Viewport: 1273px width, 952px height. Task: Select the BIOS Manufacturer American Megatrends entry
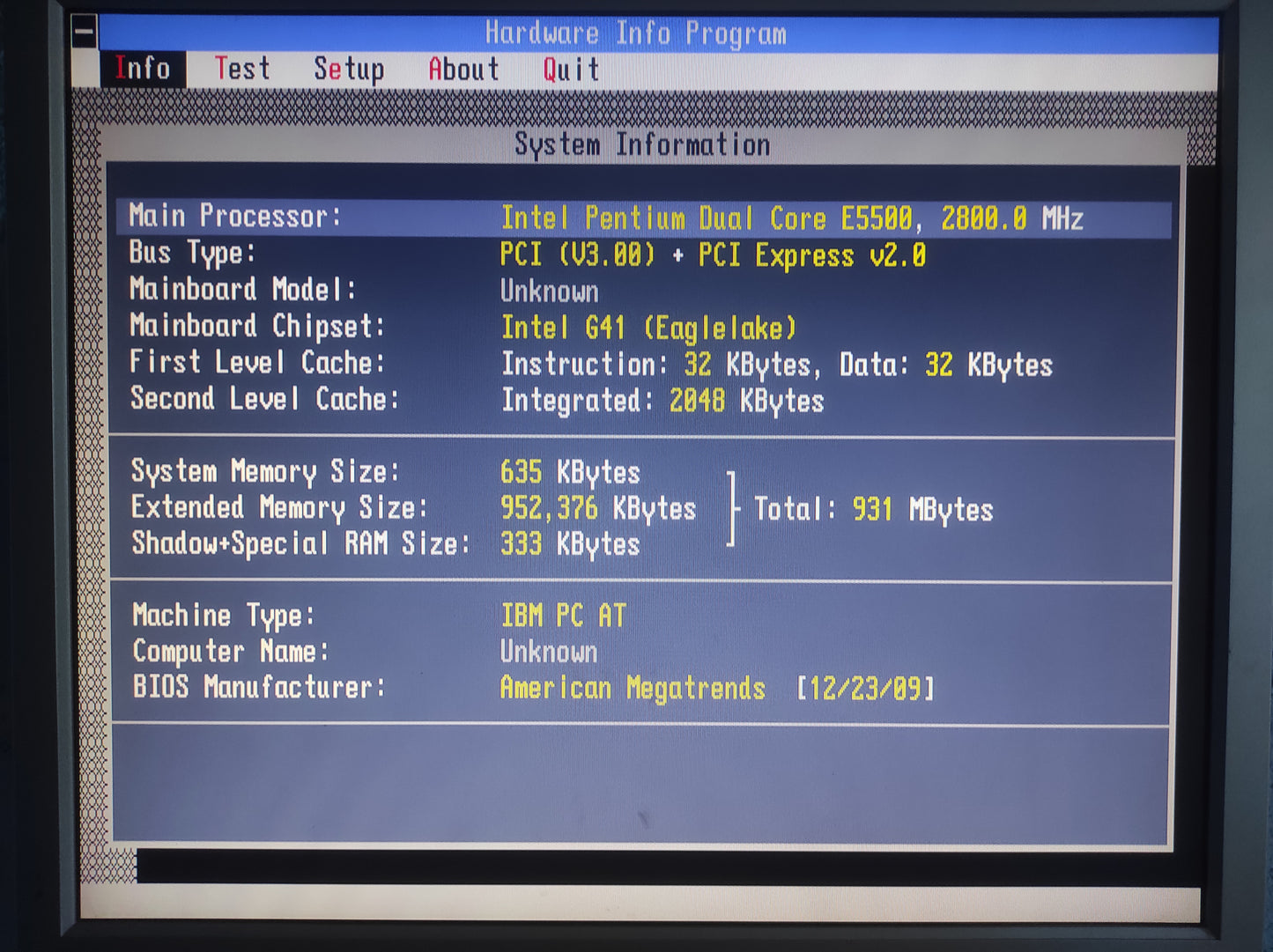[632, 688]
